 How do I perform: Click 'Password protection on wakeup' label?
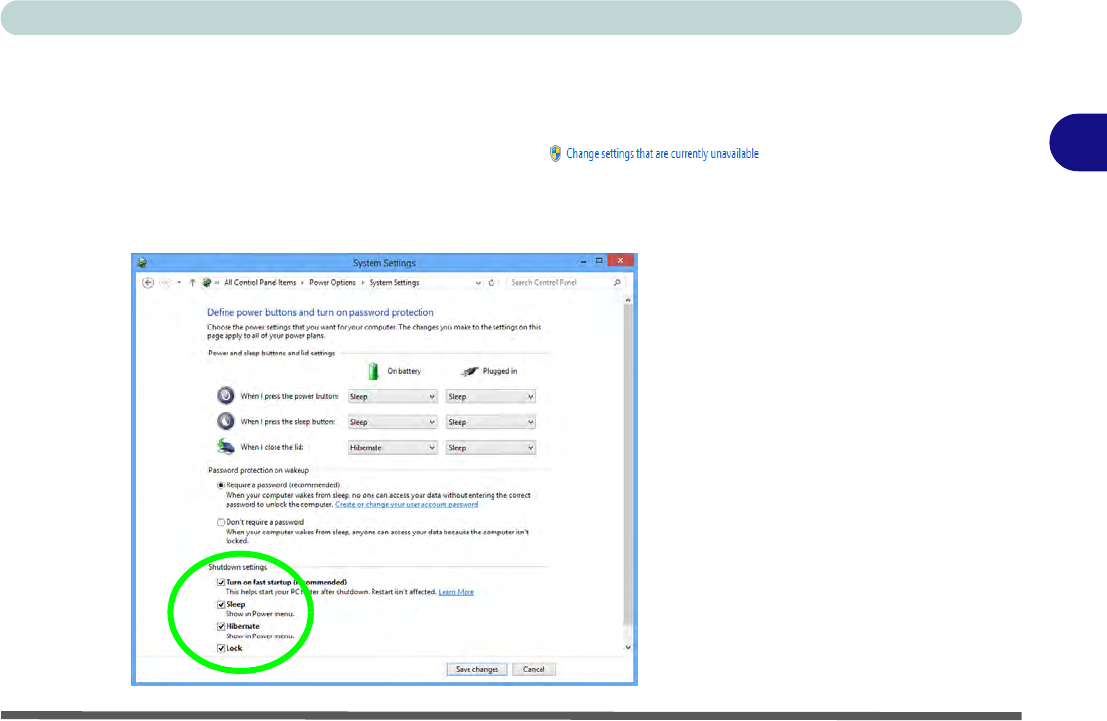click(x=258, y=470)
